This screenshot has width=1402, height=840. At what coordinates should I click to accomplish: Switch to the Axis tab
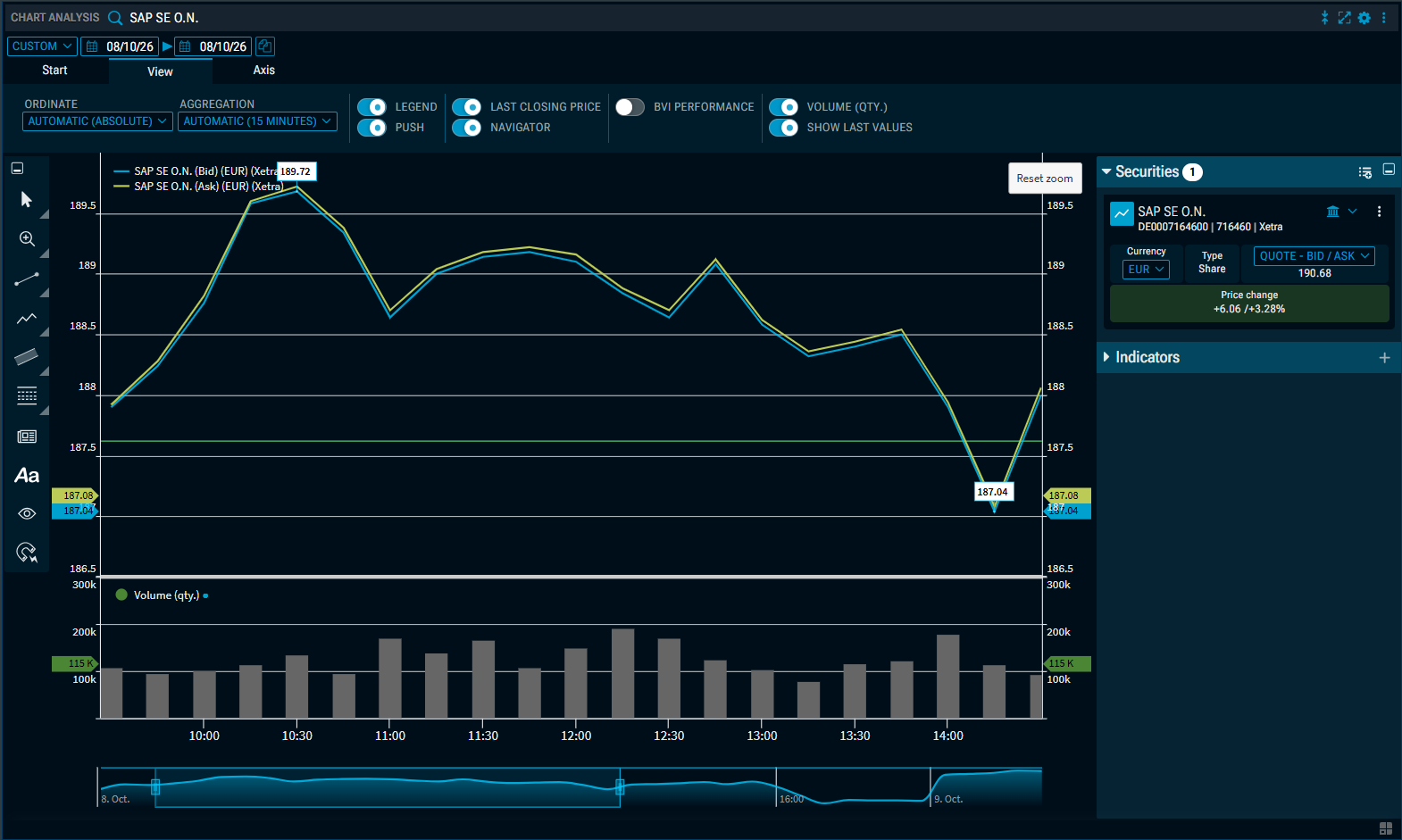(x=264, y=71)
